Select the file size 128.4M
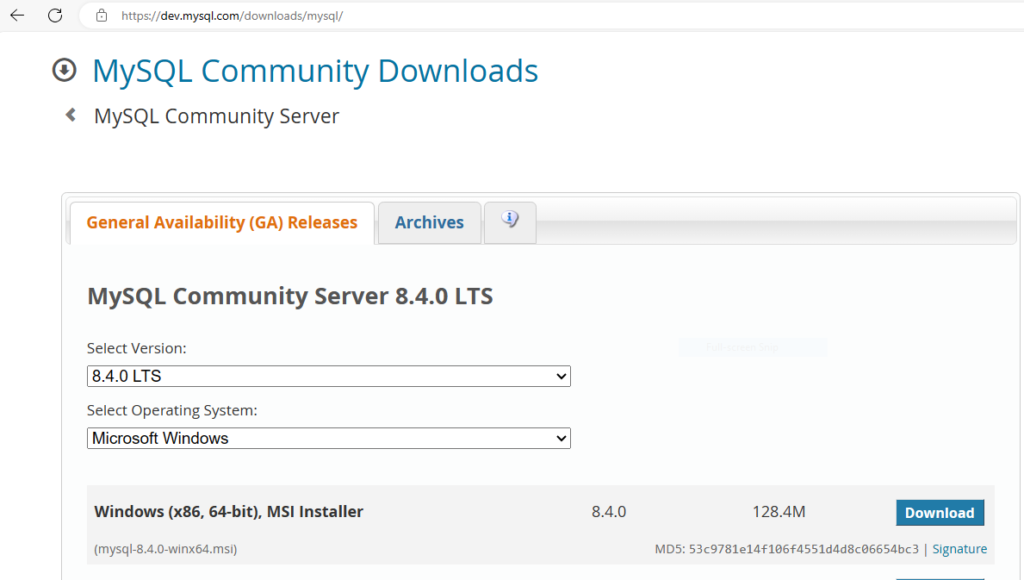Viewport: 1024px width, 580px height. (778, 511)
